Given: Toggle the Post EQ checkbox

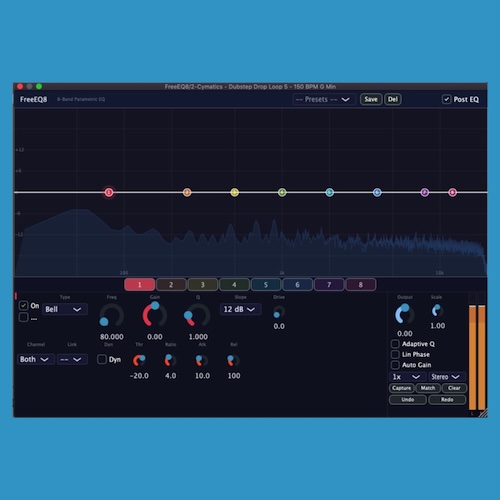Looking at the screenshot, I should click(x=446, y=99).
